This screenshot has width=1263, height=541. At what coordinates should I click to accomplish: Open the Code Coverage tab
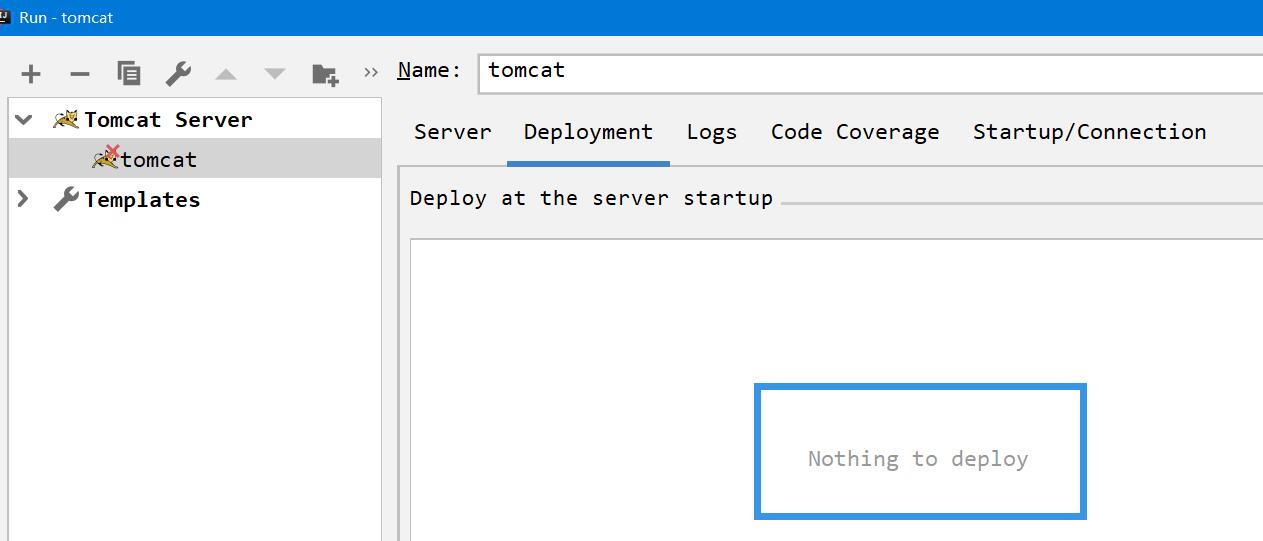855,132
